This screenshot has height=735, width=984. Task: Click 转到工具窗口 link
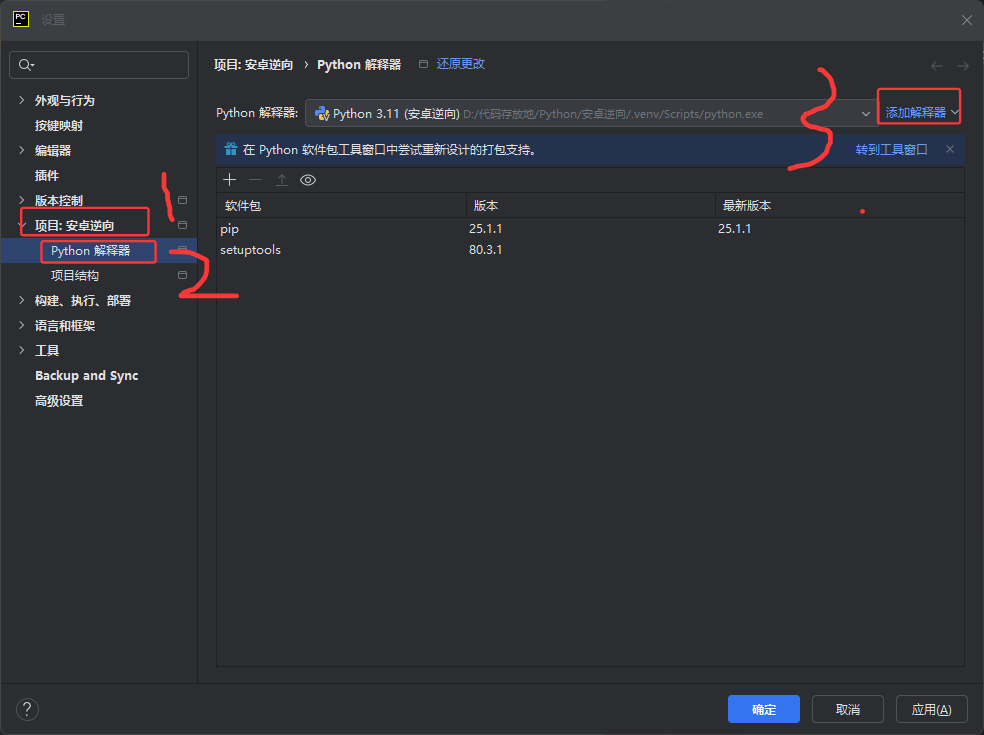[891, 149]
